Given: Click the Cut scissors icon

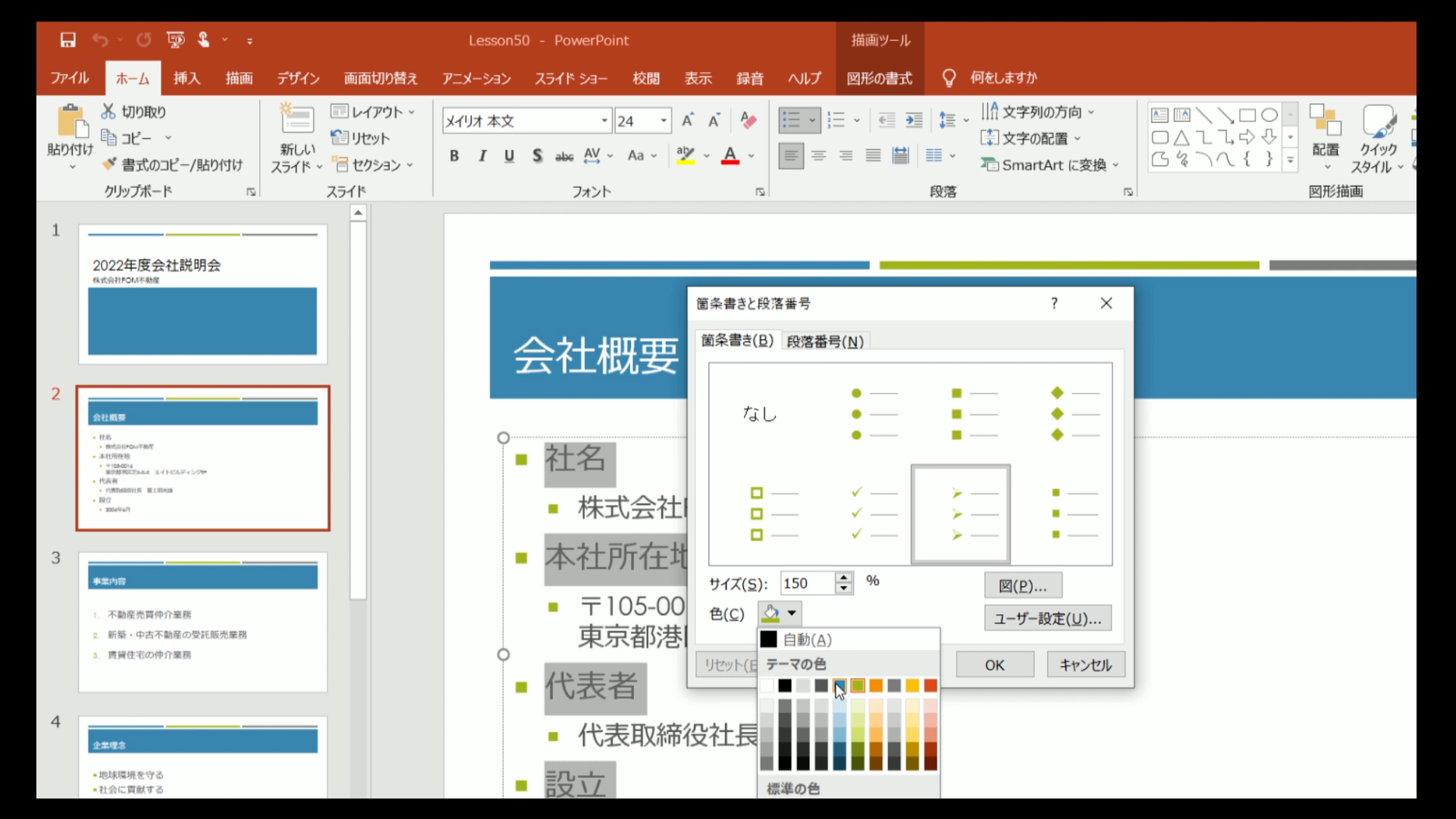Looking at the screenshot, I should click(x=108, y=111).
